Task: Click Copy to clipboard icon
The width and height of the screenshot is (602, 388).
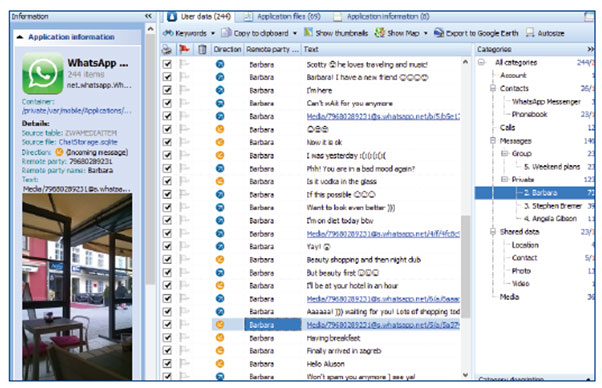Action: [226, 33]
